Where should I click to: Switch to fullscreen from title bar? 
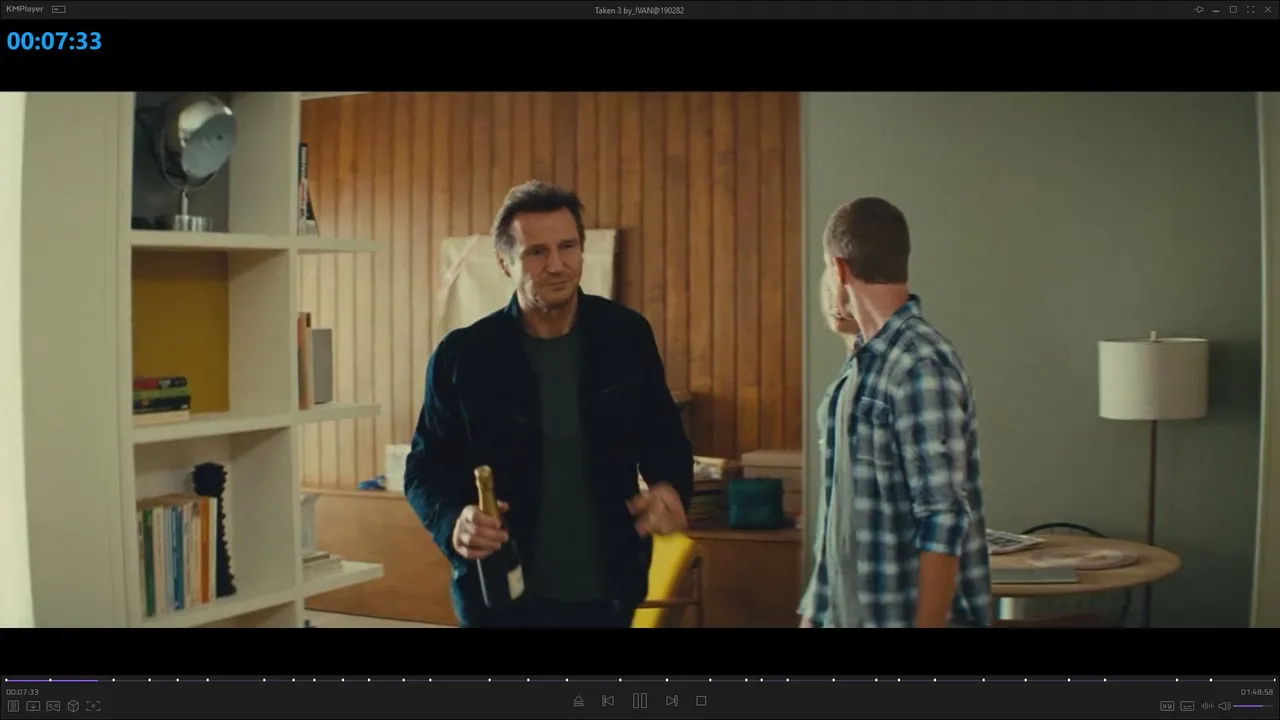tap(1250, 9)
